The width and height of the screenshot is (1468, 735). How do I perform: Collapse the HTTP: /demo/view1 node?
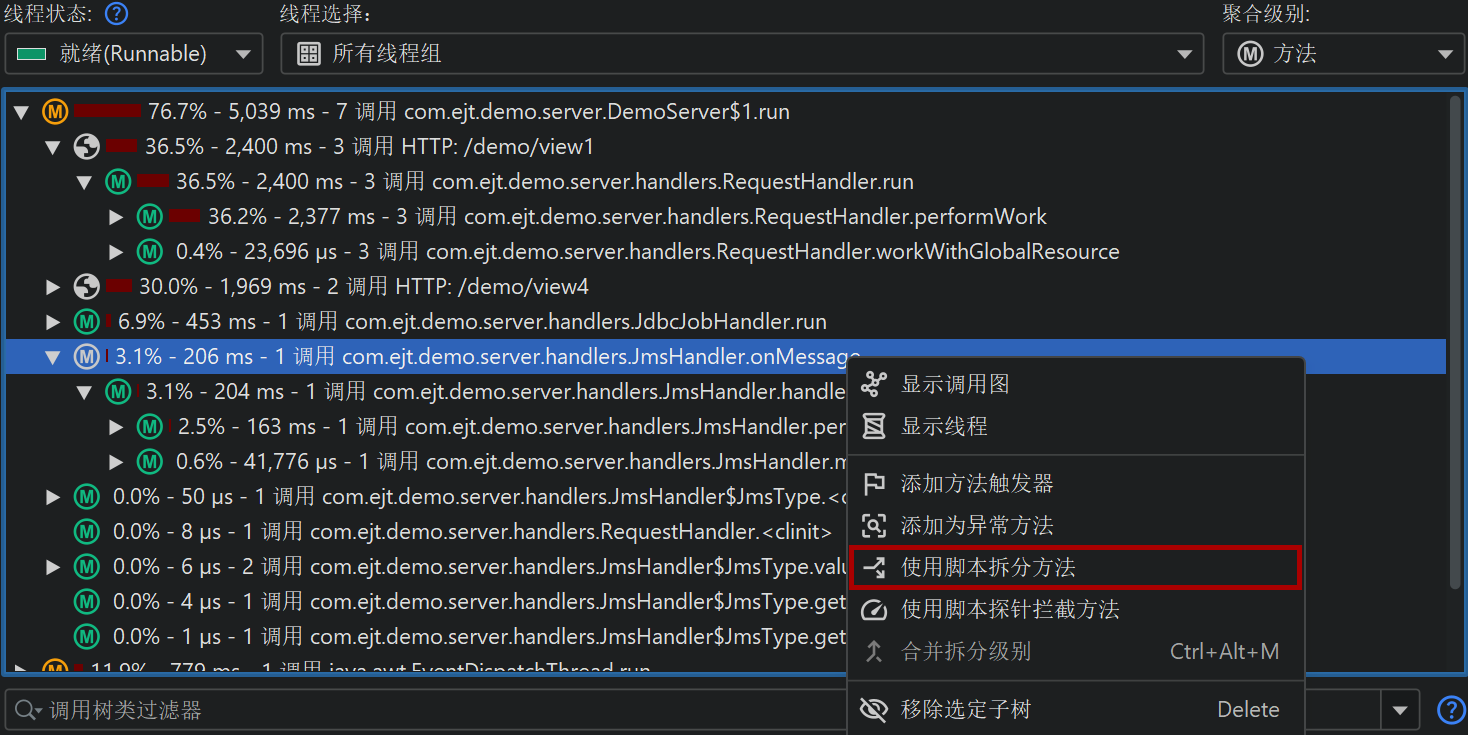(x=53, y=147)
